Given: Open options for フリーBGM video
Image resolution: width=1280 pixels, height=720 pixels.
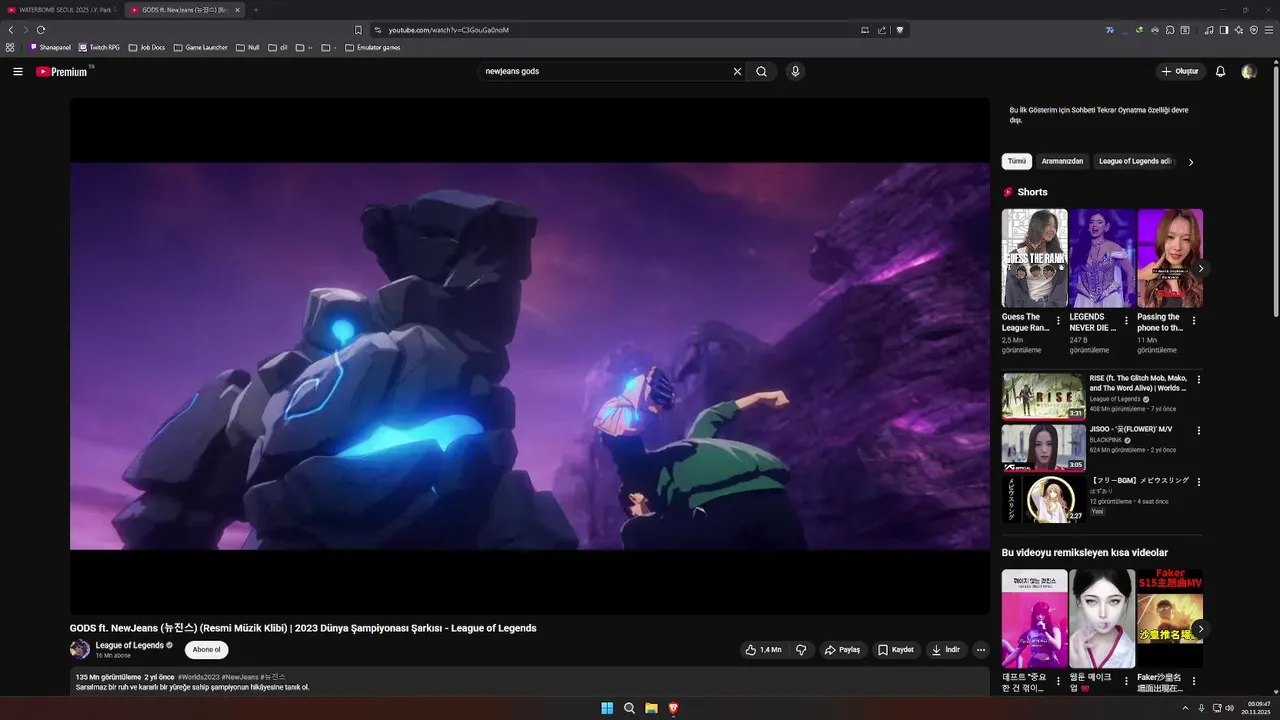Looking at the screenshot, I should point(1199,482).
